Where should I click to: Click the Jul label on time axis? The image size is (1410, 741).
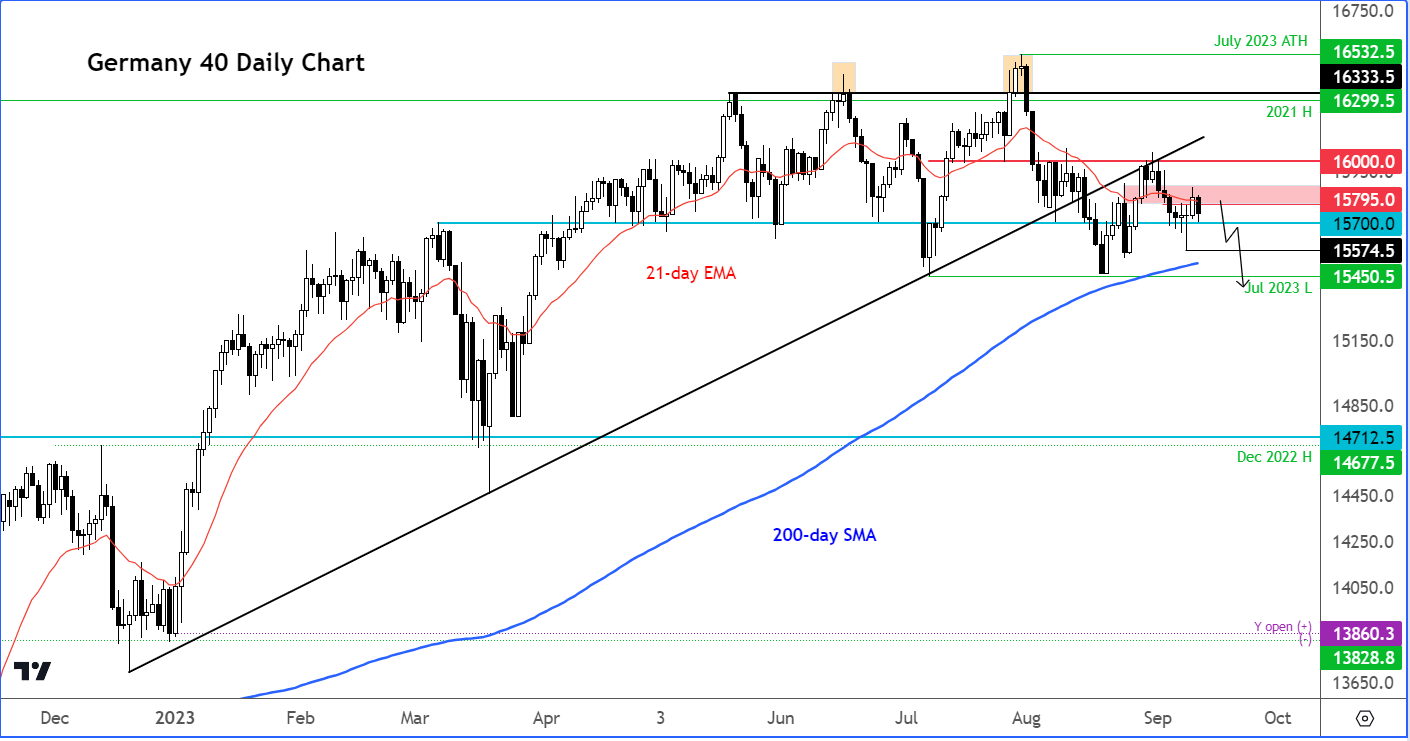[x=906, y=718]
